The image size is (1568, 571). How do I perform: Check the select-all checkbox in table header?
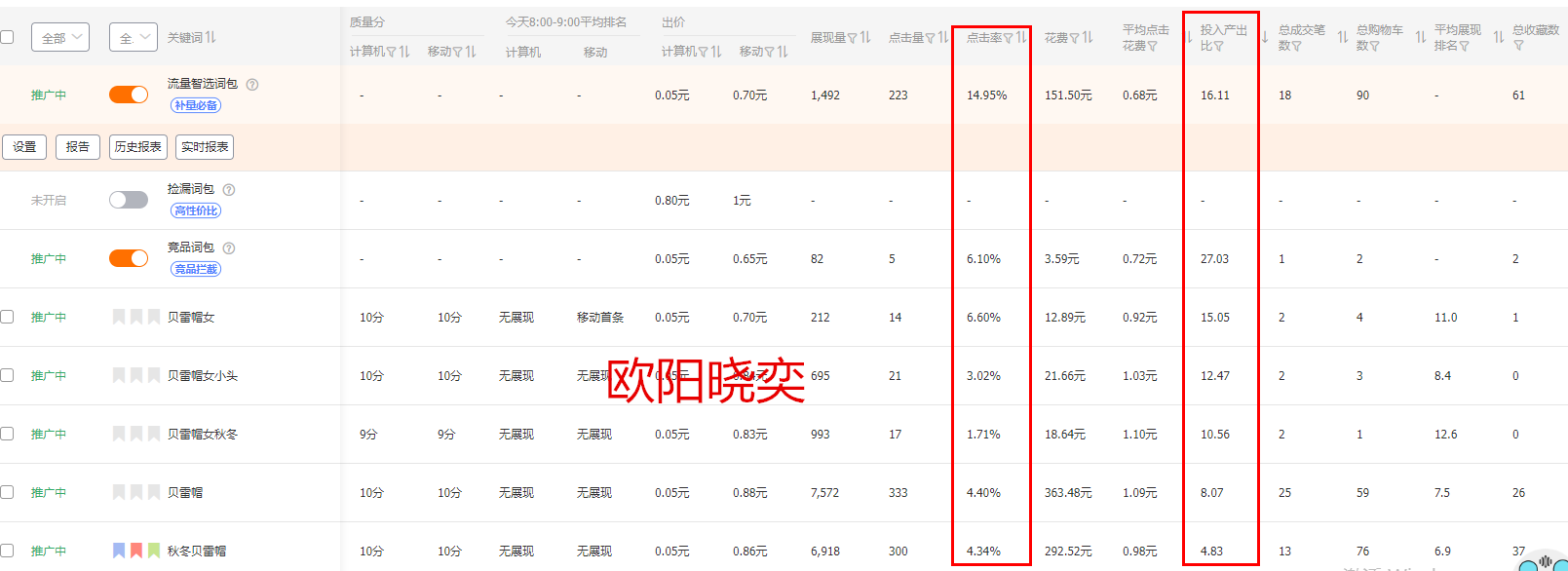[x=8, y=37]
